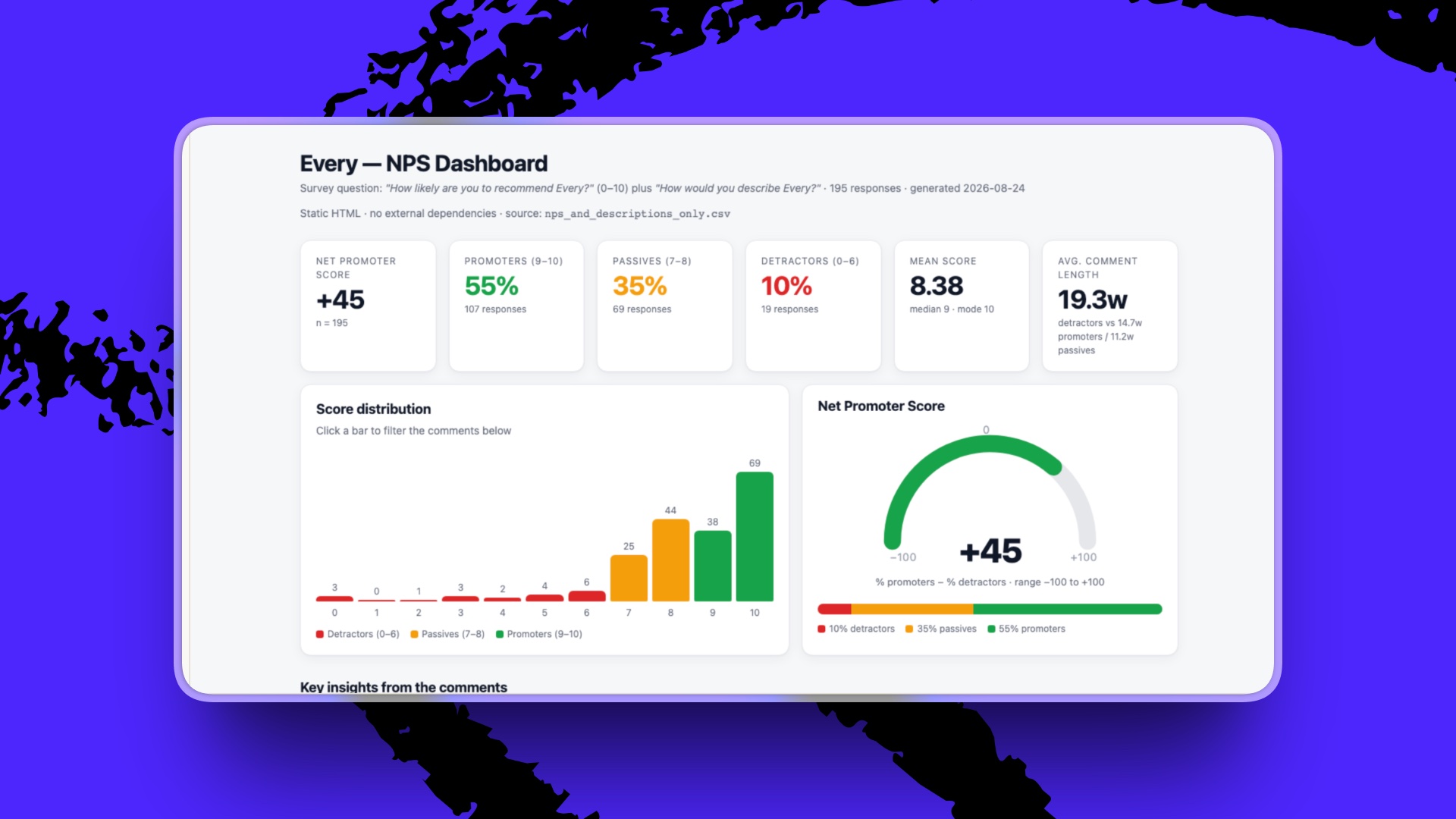Viewport: 1456px width, 819px height.
Task: Click the score 8 orange bar
Action: (x=670, y=560)
